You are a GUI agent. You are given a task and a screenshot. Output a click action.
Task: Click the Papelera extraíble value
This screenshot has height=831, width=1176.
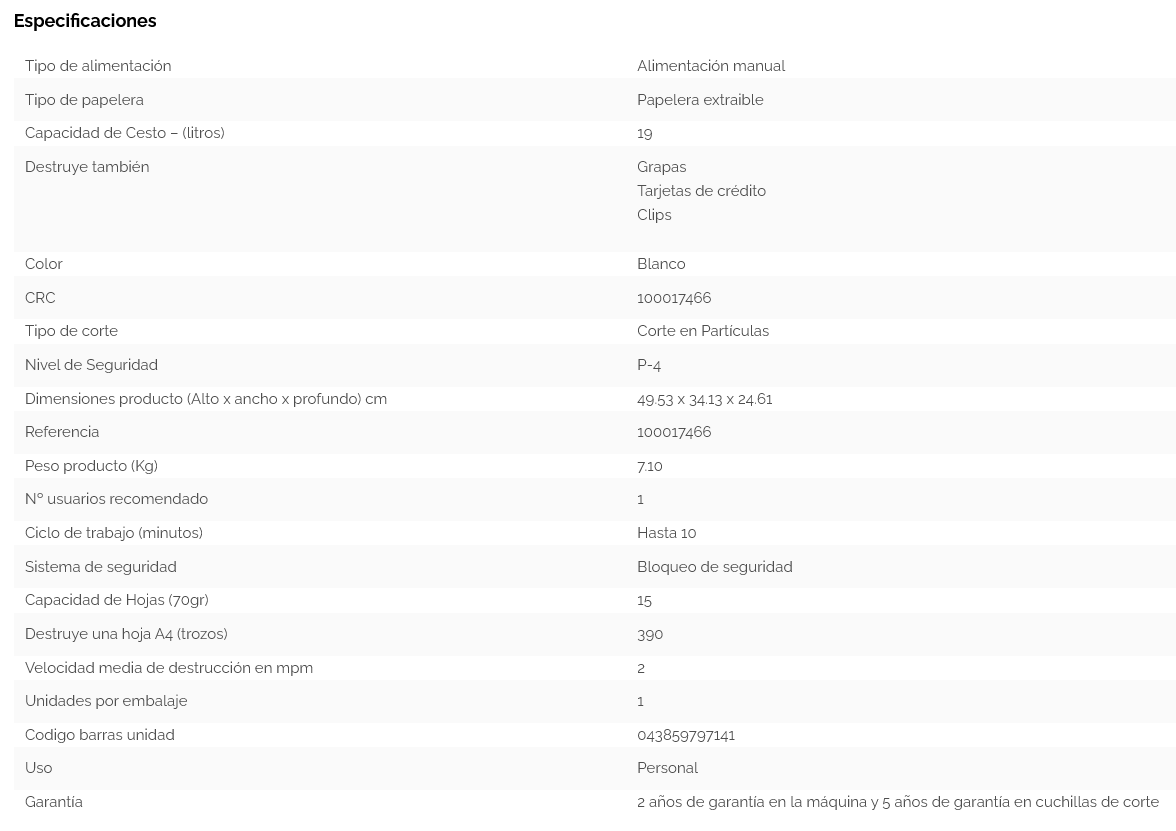pos(700,100)
